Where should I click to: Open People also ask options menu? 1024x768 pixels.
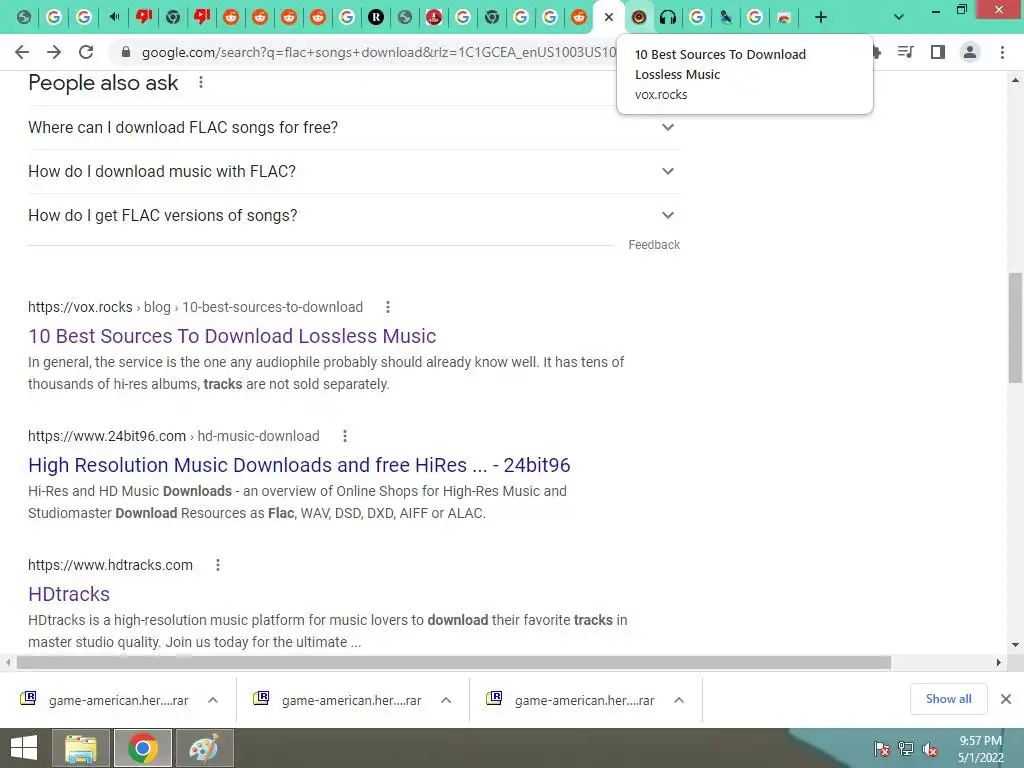click(201, 82)
